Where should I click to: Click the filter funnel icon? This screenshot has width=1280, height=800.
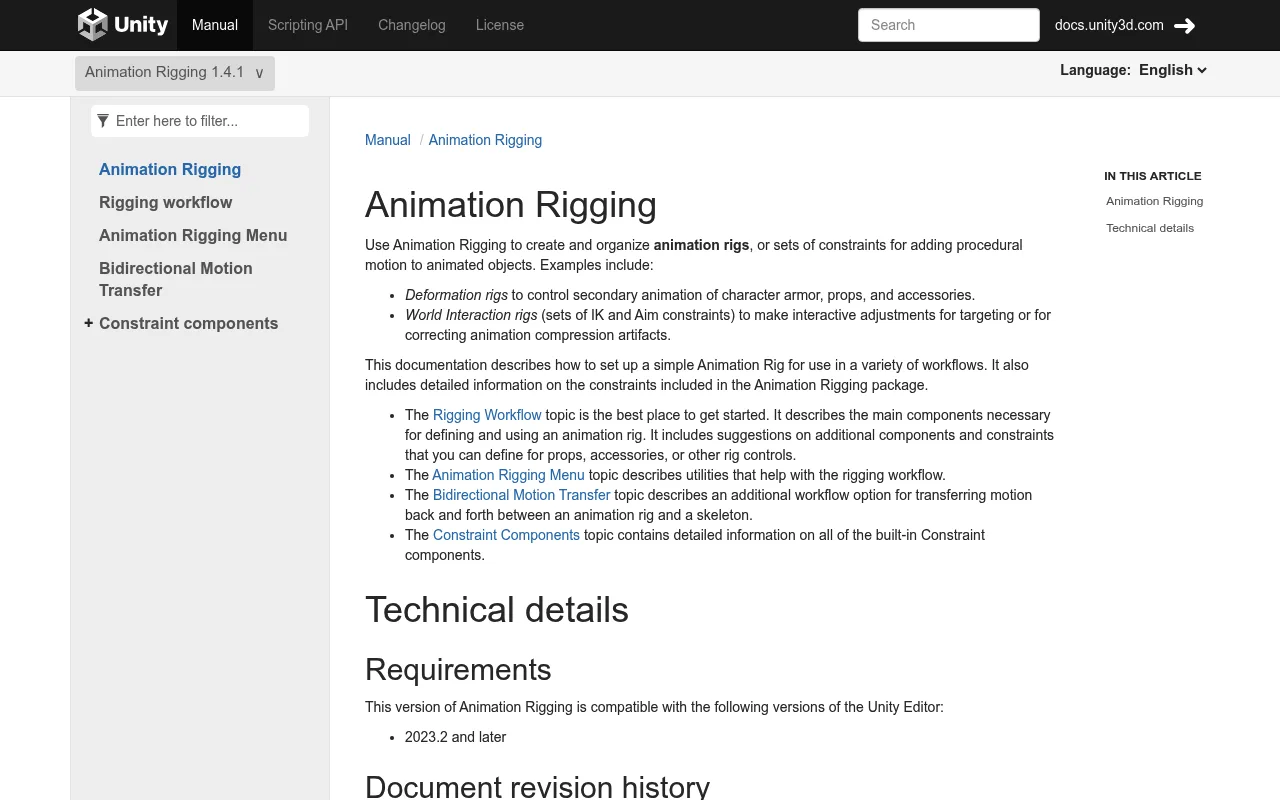[x=103, y=121]
